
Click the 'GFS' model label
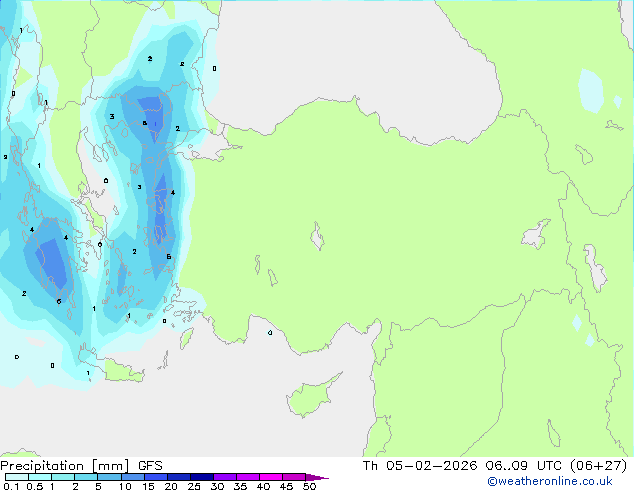tap(150, 466)
